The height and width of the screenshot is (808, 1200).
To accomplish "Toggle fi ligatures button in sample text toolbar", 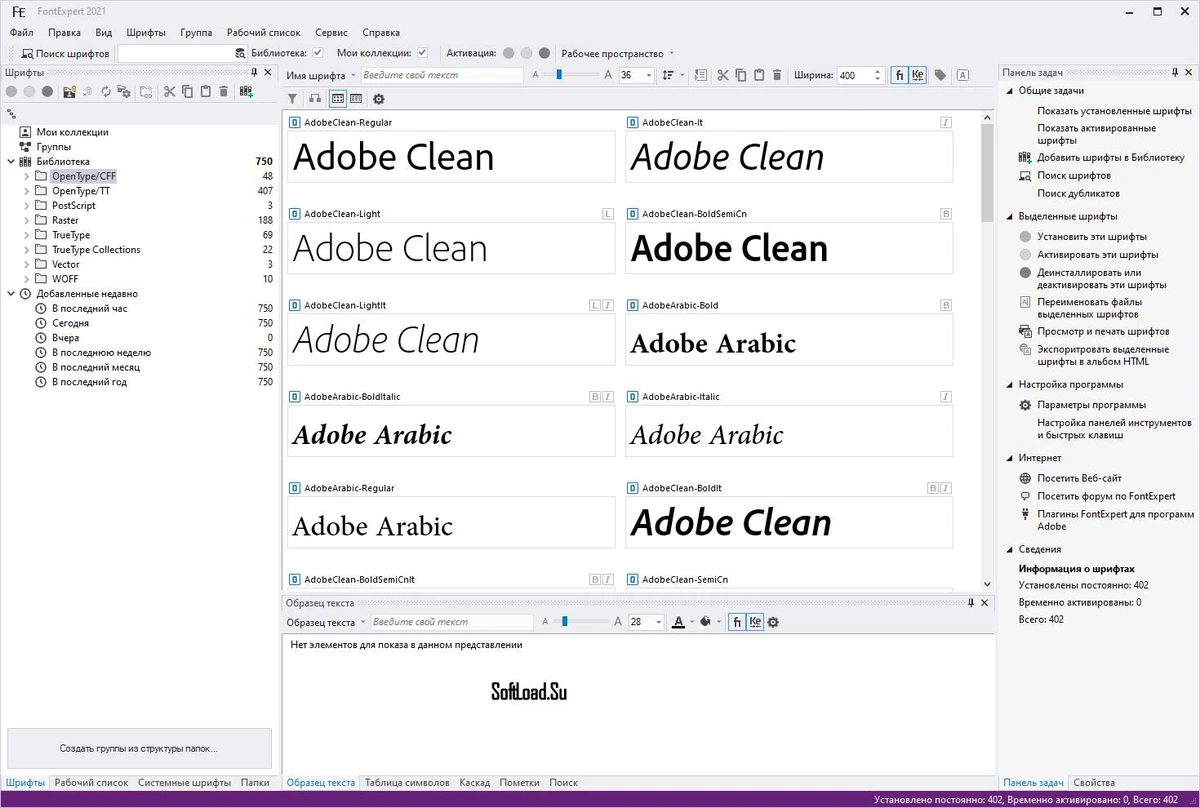I will [736, 622].
